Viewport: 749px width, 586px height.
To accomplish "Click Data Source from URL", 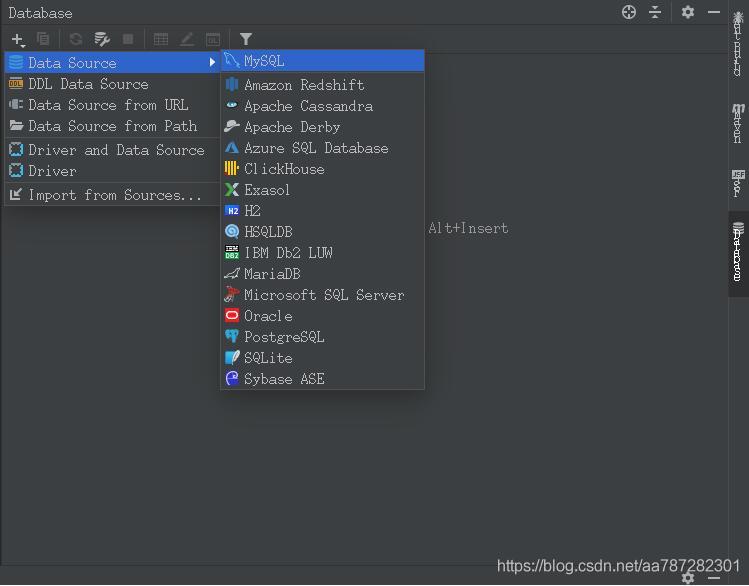I will point(108,105).
